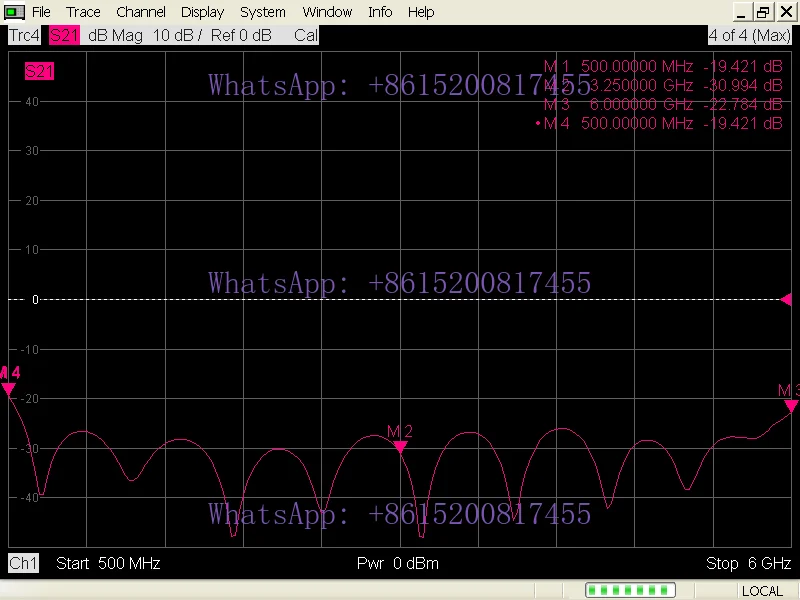
Task: Click the Cal status label in trace bar
Action: [x=306, y=36]
